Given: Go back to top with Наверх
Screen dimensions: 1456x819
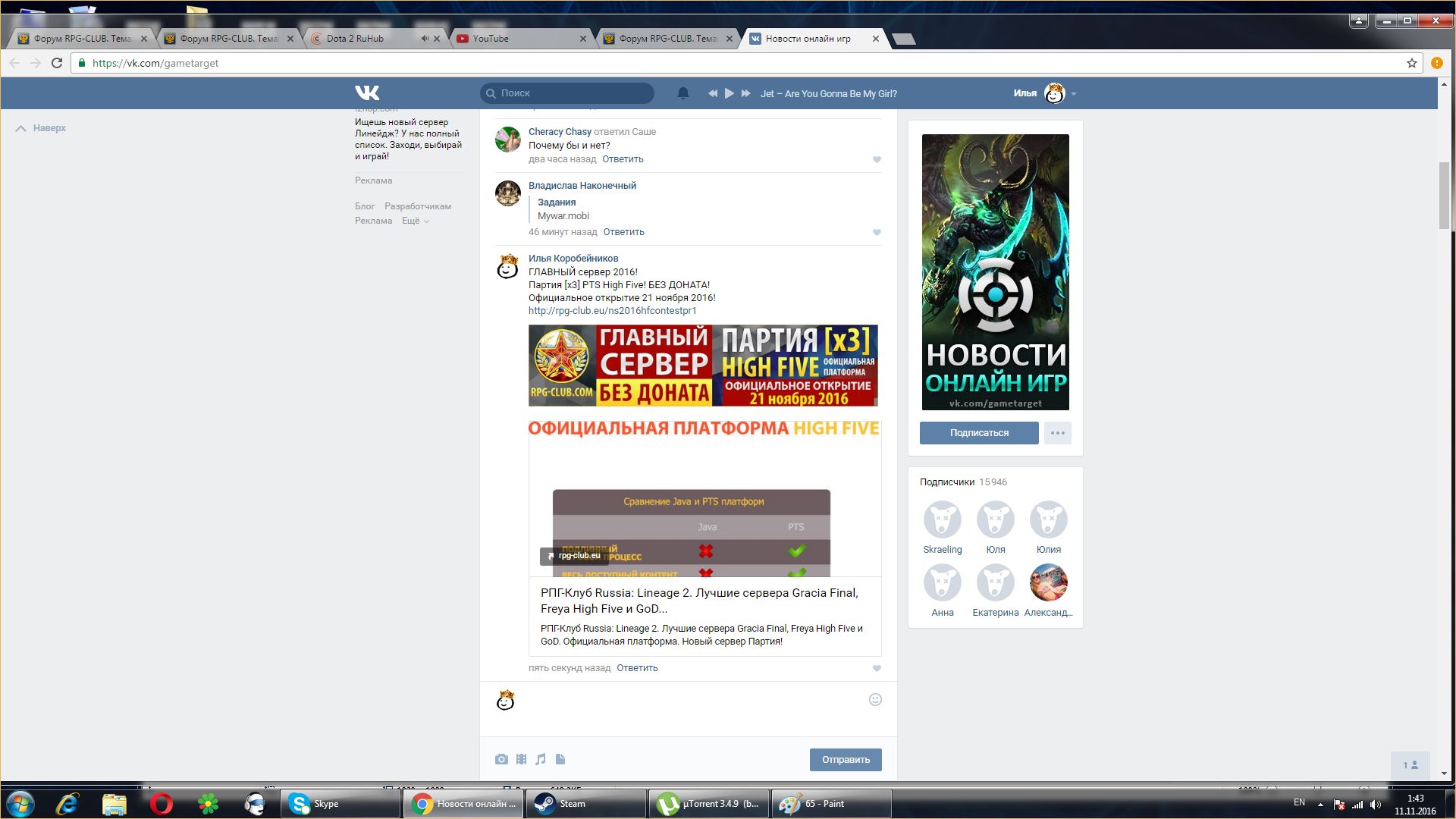Looking at the screenshot, I should (x=42, y=128).
